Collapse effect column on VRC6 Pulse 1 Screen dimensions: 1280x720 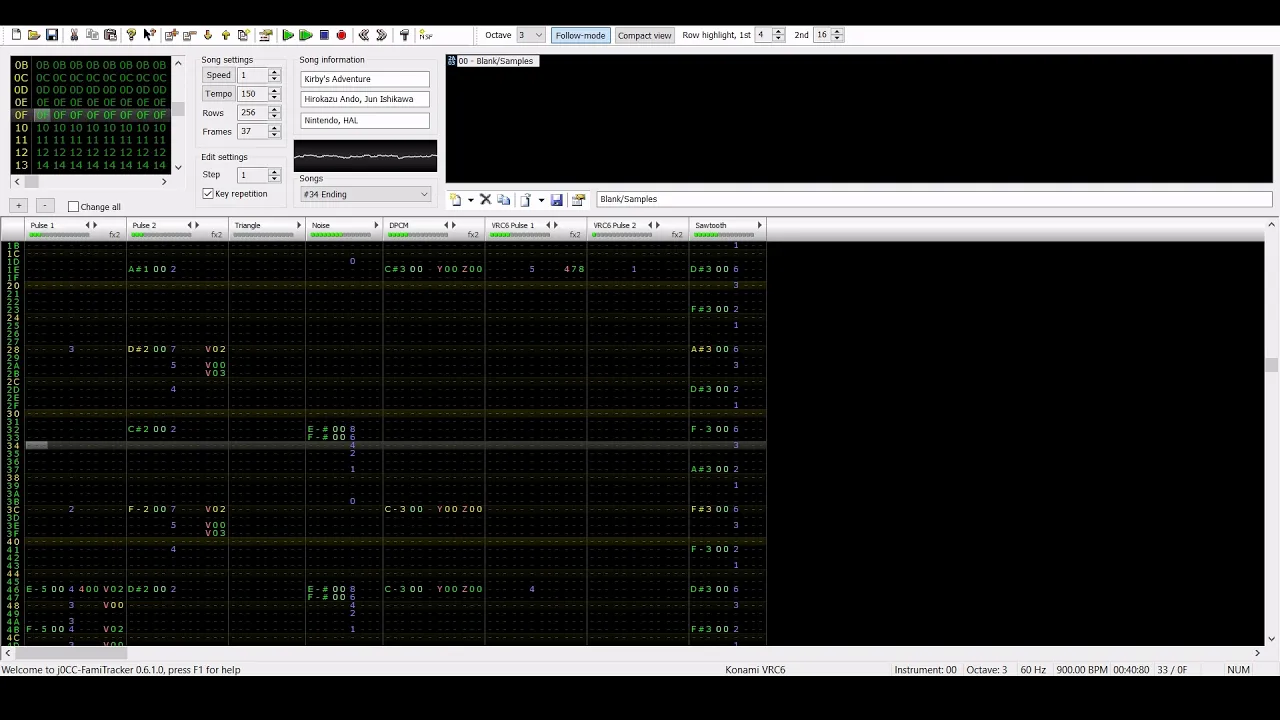(548, 225)
